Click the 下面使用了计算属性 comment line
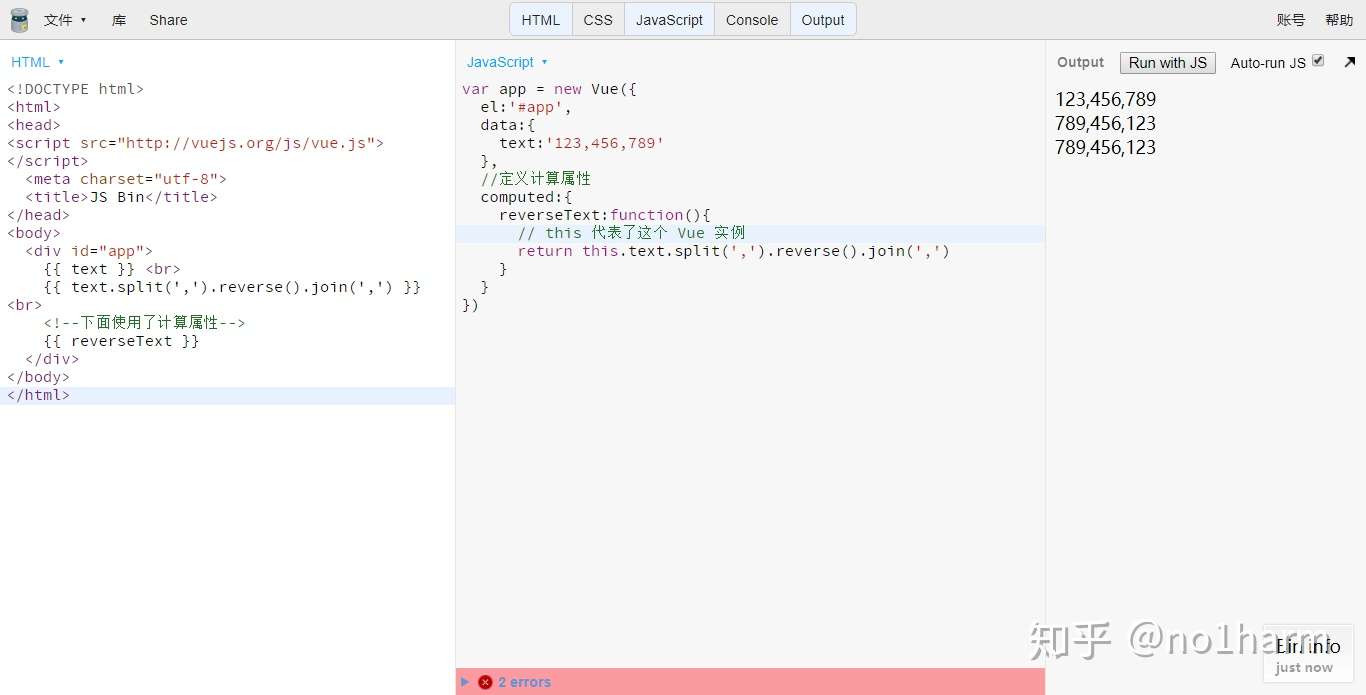This screenshot has width=1366, height=695. click(x=144, y=323)
